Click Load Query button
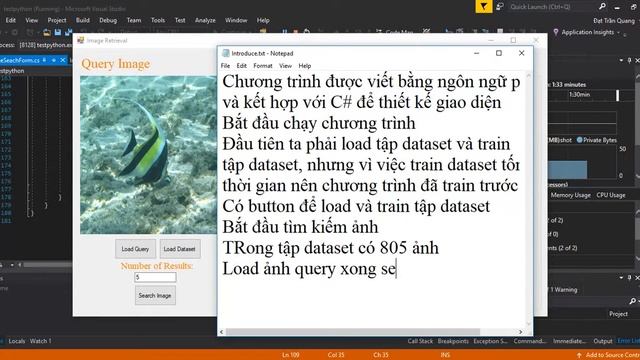 coord(135,249)
